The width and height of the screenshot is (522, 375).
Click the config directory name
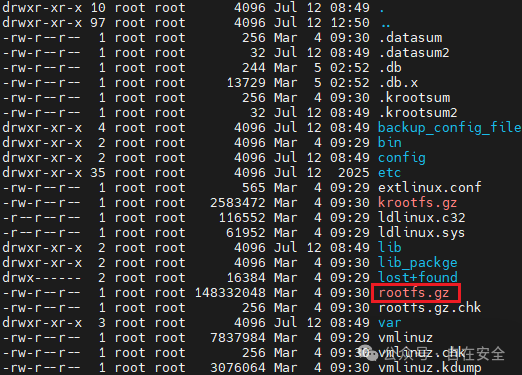(x=402, y=158)
